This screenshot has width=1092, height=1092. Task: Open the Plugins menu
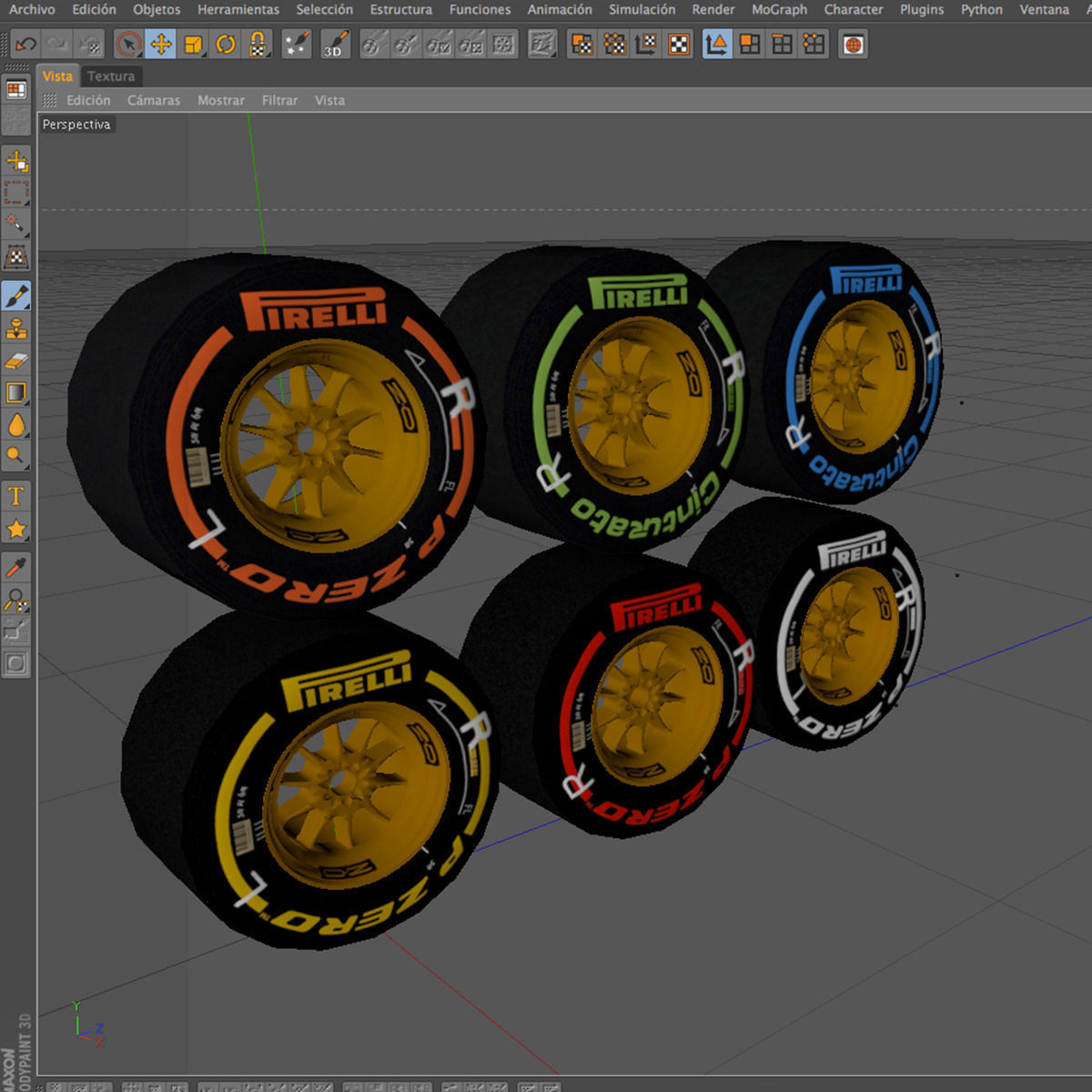point(922,9)
